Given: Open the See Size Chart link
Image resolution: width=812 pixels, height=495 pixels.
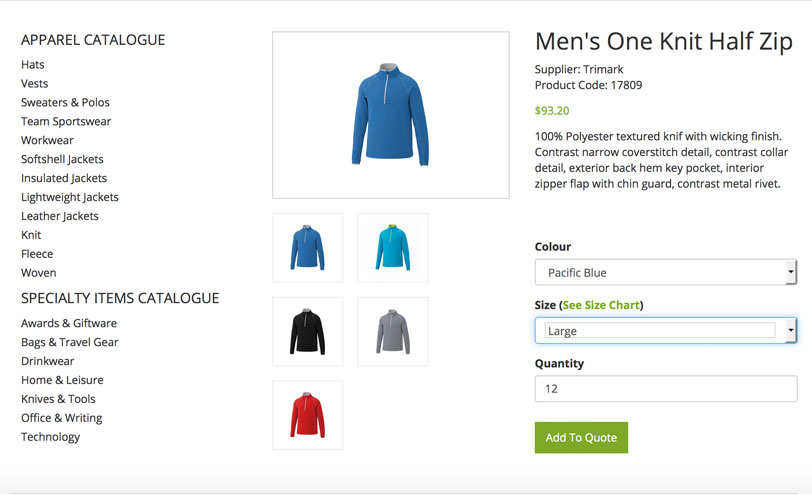Looking at the screenshot, I should pos(601,305).
